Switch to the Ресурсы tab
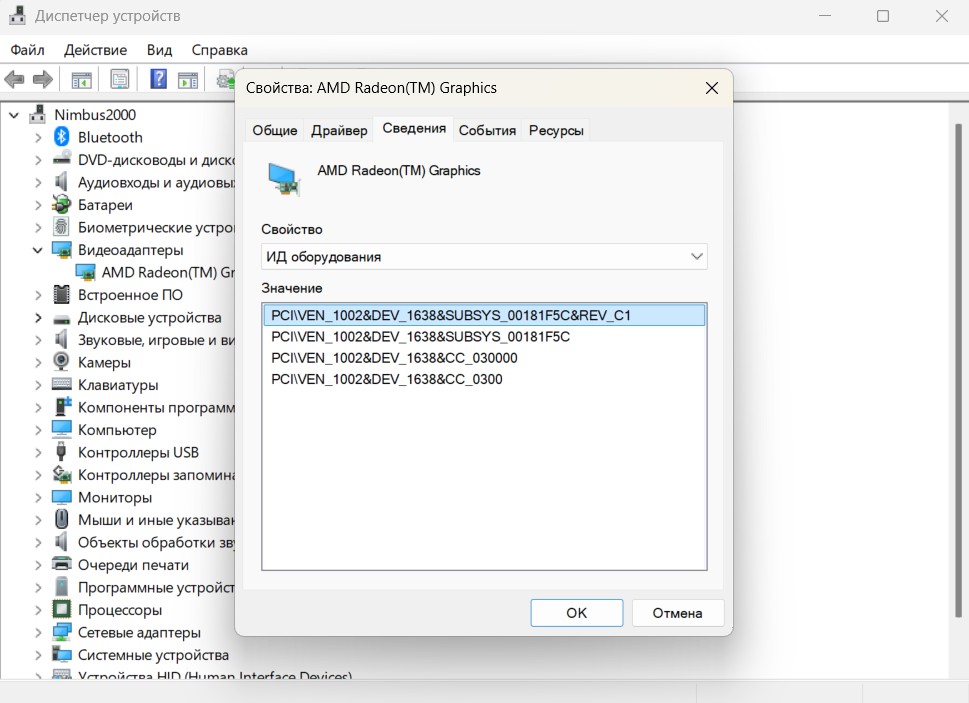969x703 pixels. tap(556, 130)
